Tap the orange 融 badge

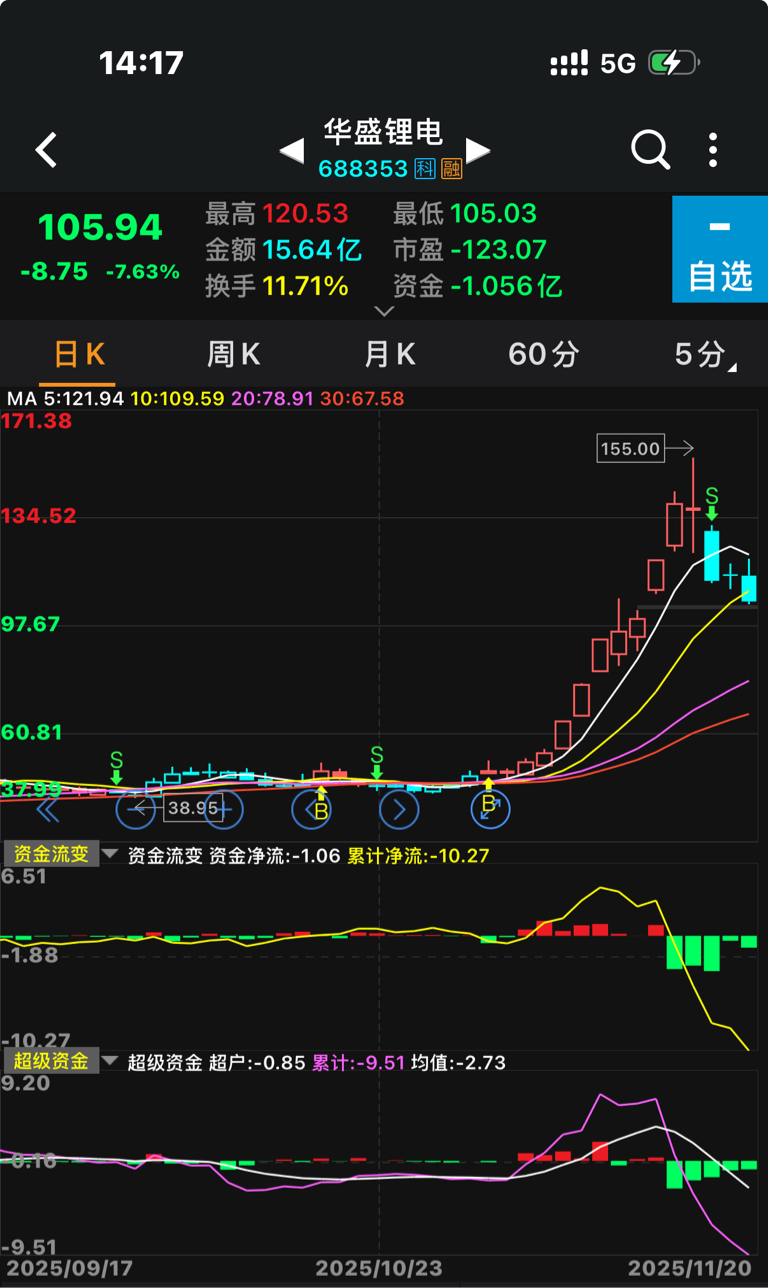coord(451,169)
